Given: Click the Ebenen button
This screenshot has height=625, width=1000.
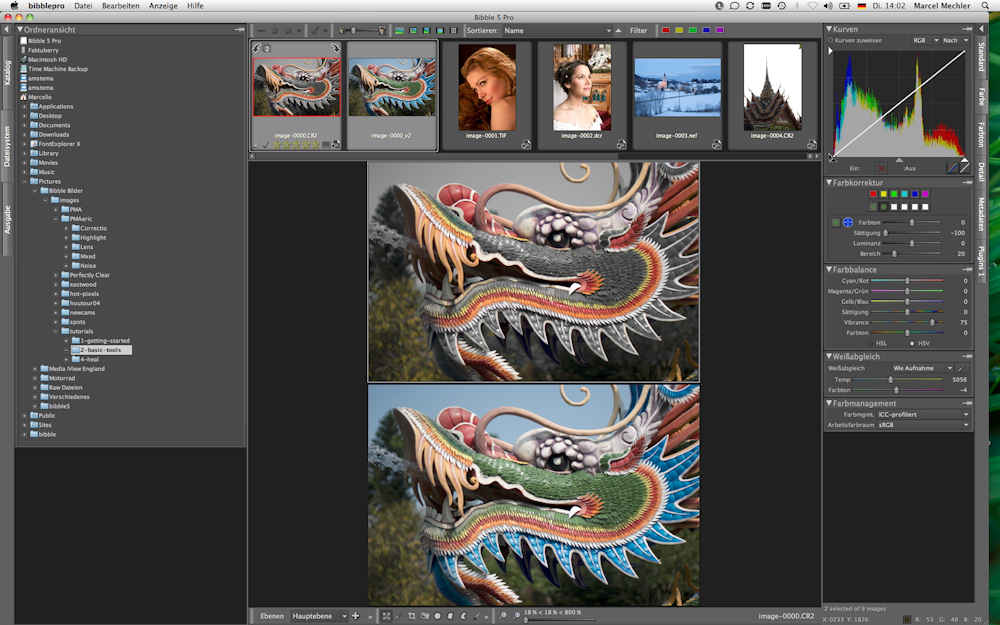Looking at the screenshot, I should [x=270, y=616].
